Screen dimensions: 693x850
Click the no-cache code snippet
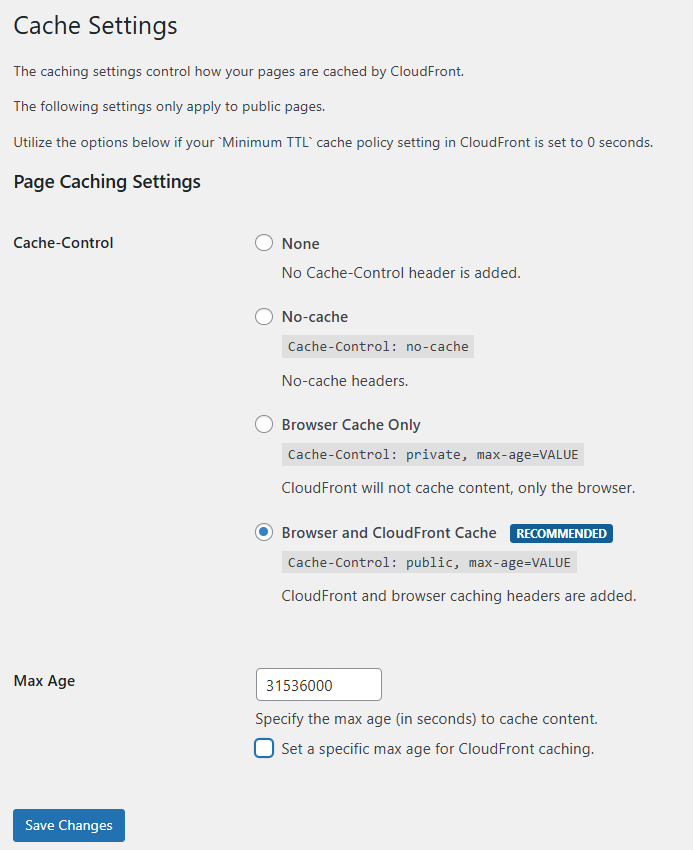[377, 346]
